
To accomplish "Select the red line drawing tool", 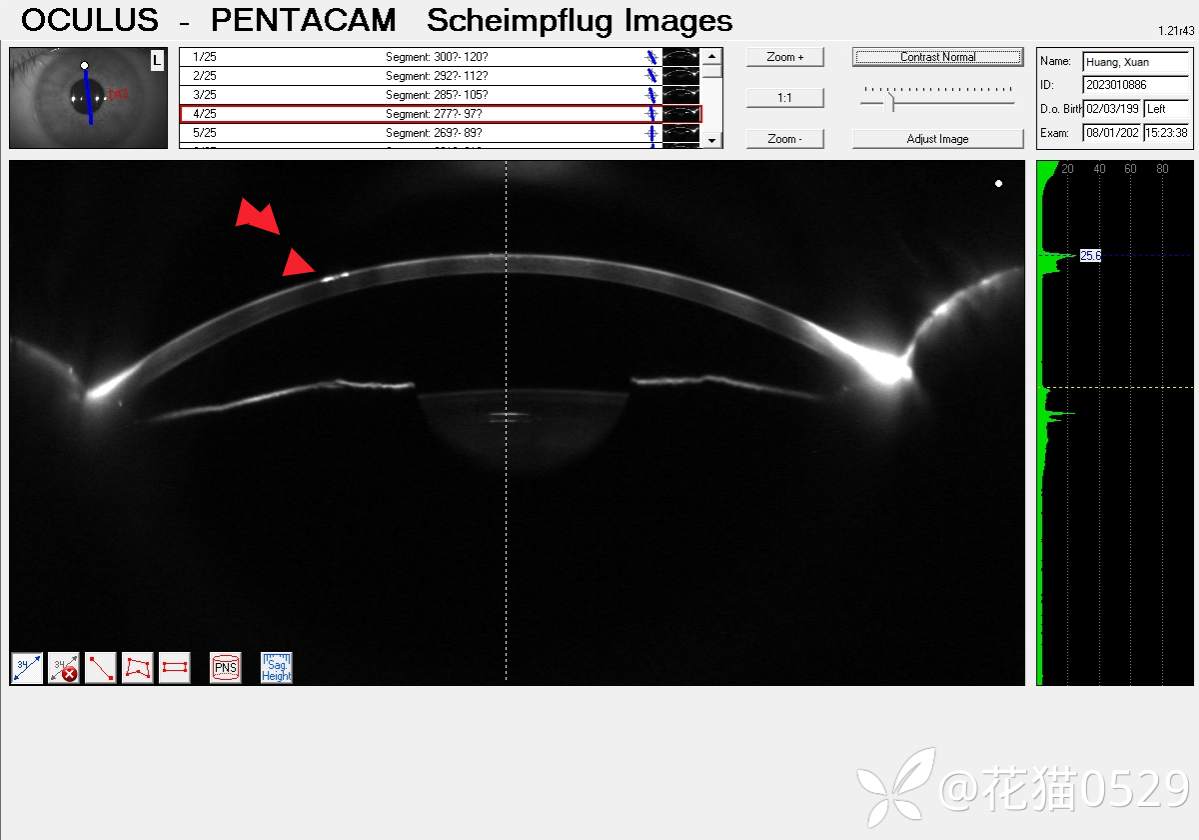I will (x=101, y=668).
